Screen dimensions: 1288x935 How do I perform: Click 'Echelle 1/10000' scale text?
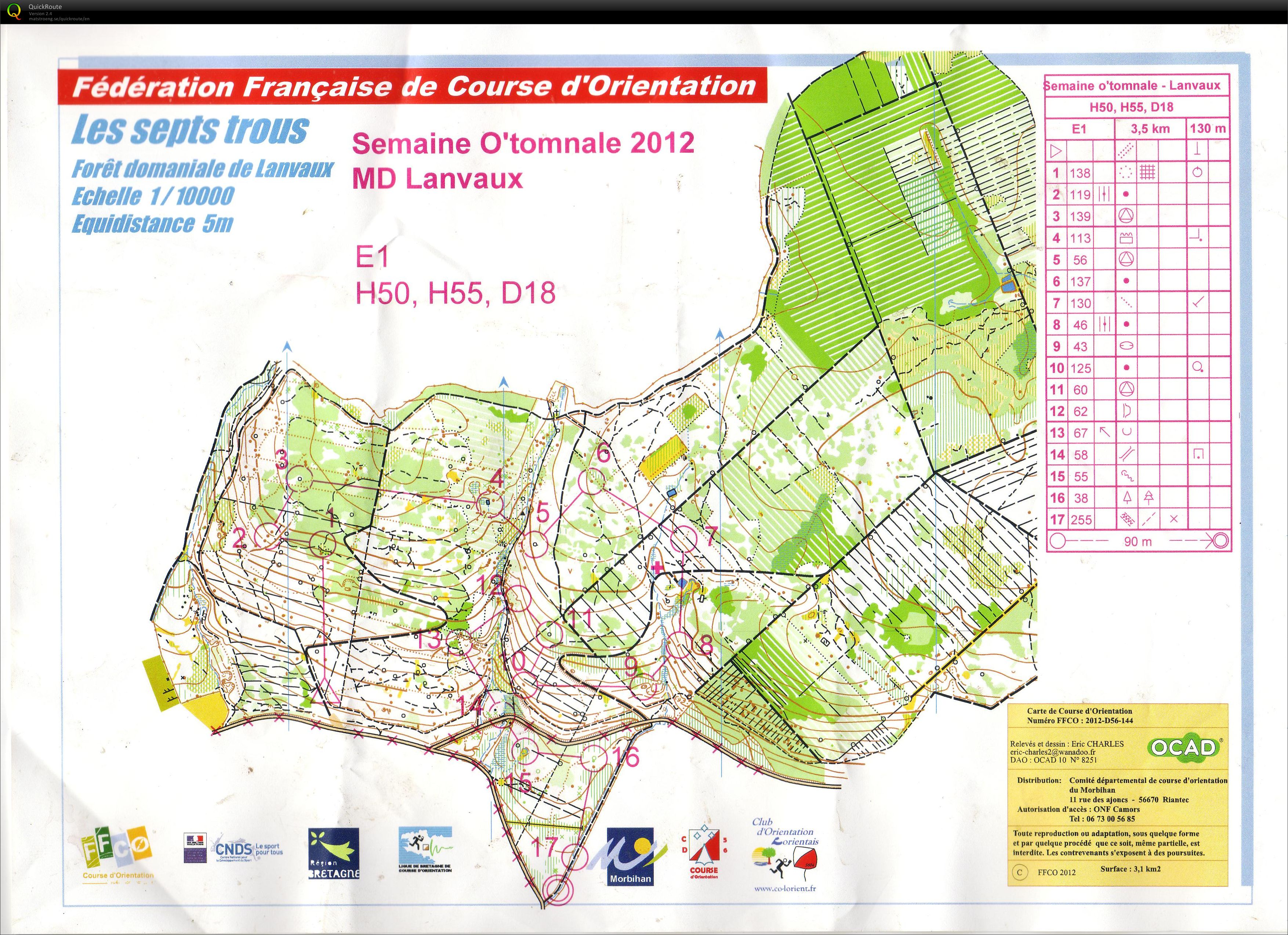click(x=153, y=196)
